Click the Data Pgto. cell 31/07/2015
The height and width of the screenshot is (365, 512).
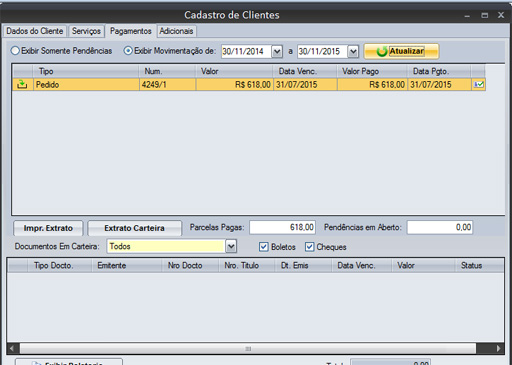pyautogui.click(x=439, y=85)
